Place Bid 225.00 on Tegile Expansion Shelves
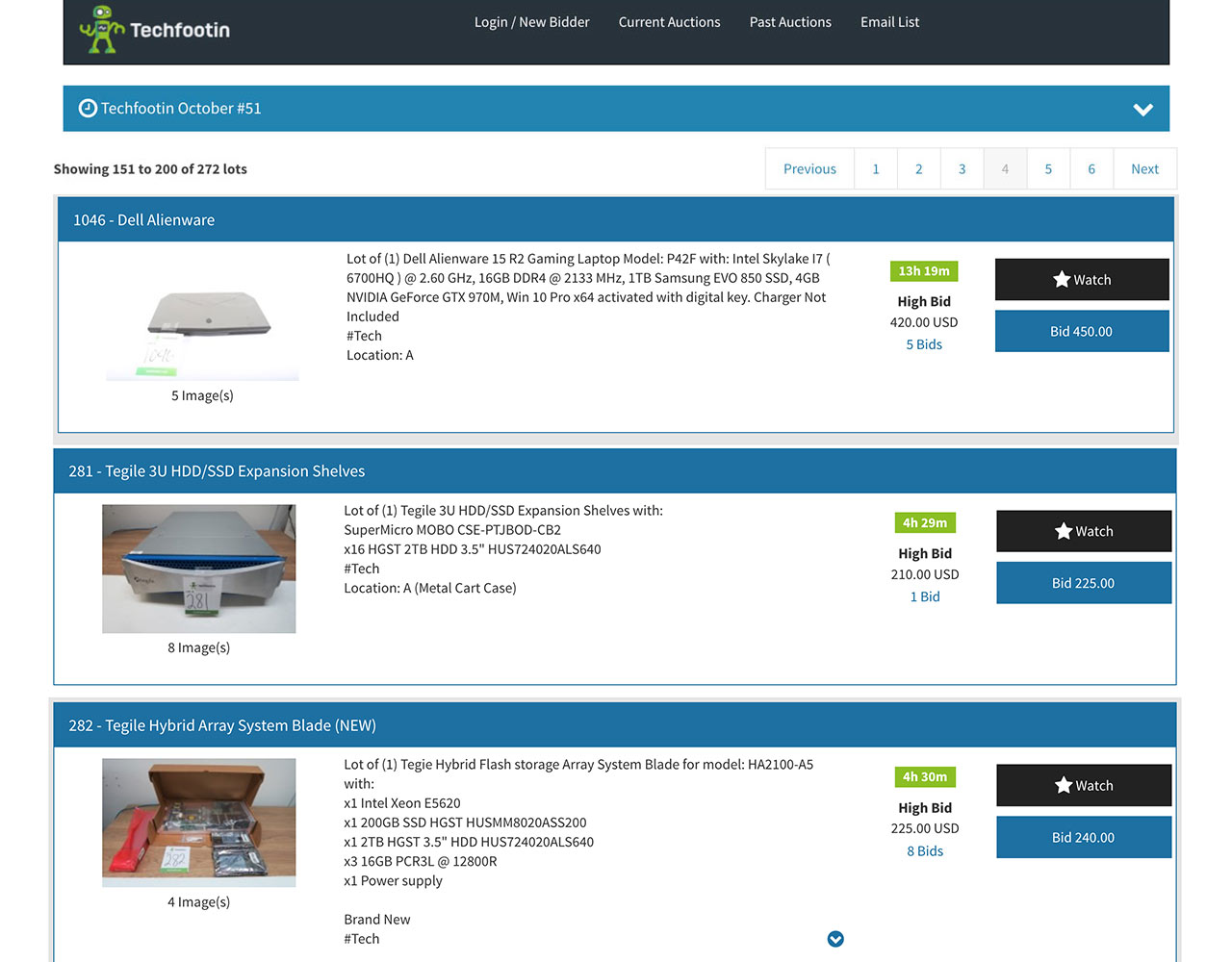 pos(1084,583)
